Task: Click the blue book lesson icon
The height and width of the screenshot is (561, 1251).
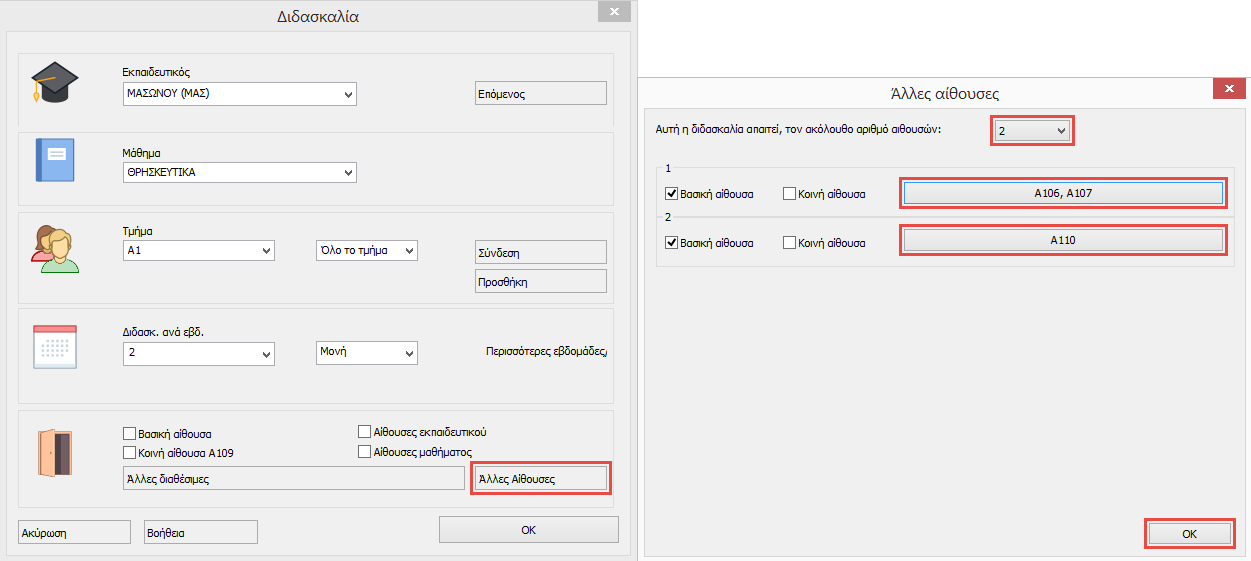Action: pos(54,160)
